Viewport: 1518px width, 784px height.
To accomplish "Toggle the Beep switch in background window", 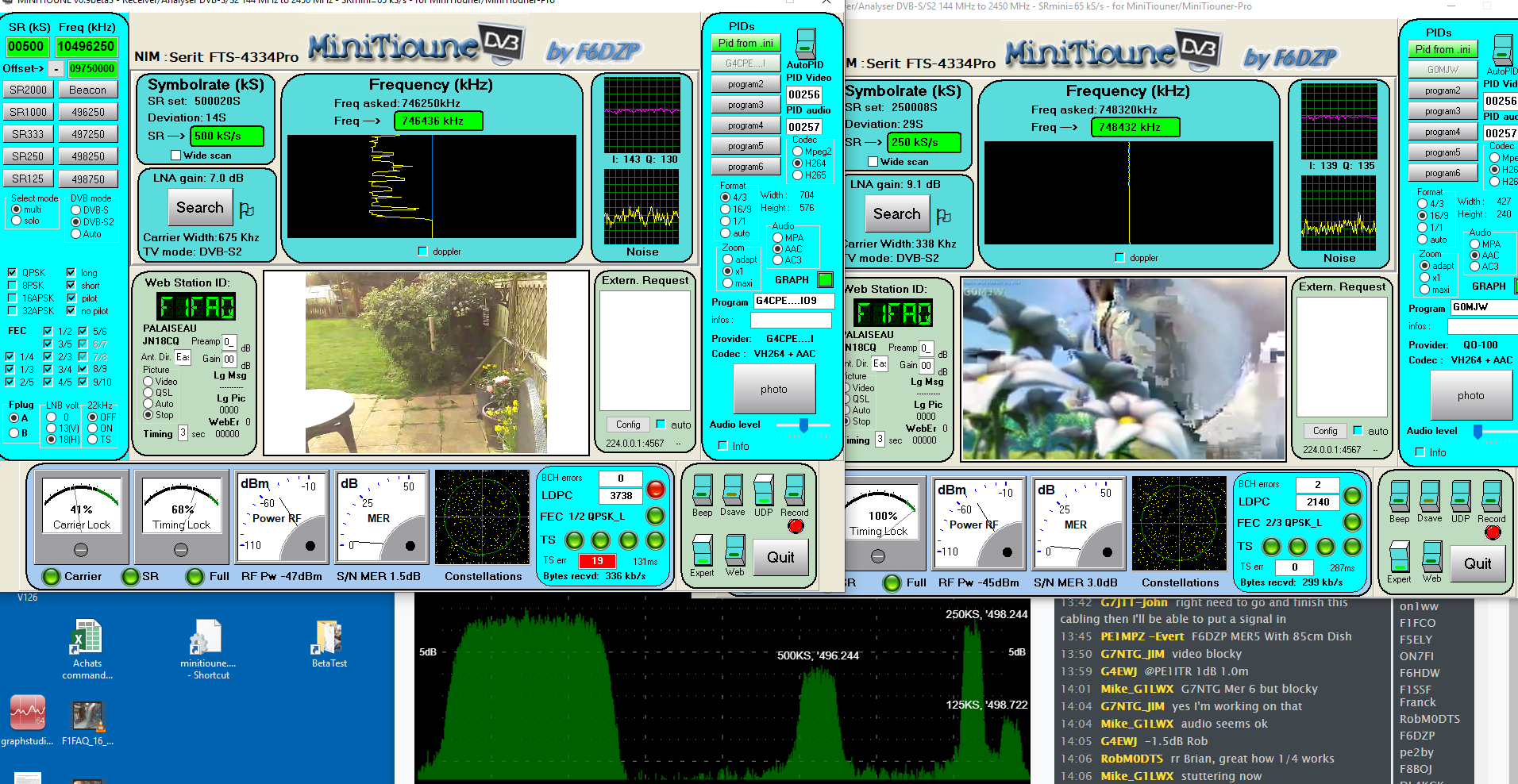I will [1400, 496].
